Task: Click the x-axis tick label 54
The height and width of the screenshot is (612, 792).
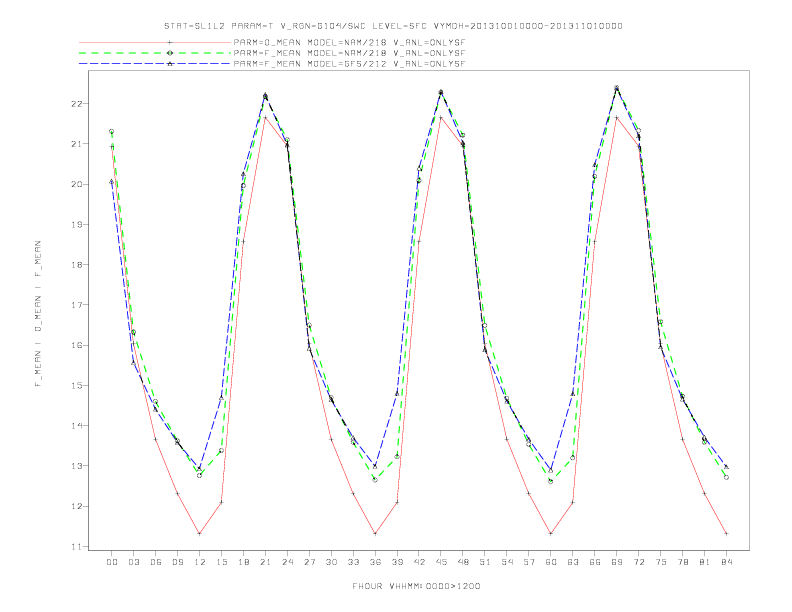Action: click(x=507, y=562)
